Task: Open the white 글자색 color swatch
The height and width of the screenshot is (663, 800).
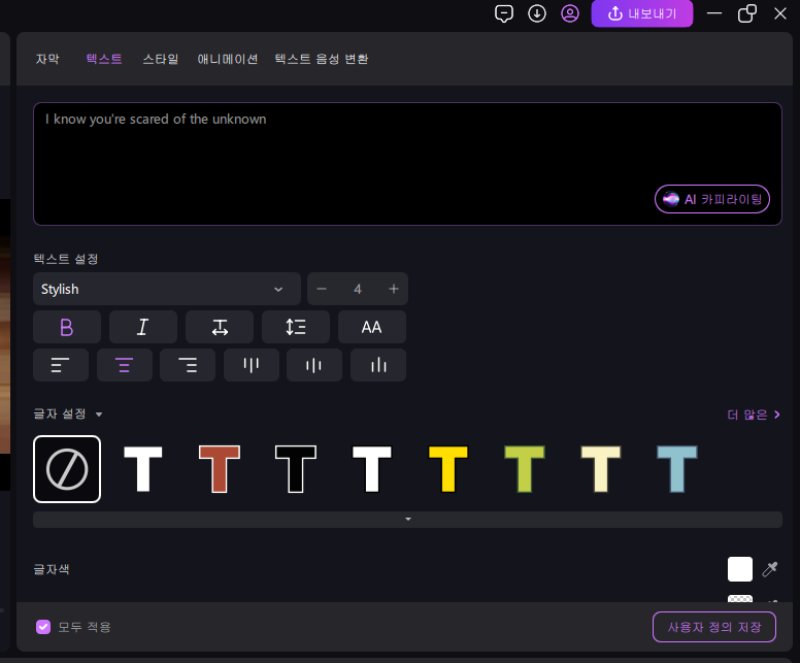Action: [x=740, y=569]
